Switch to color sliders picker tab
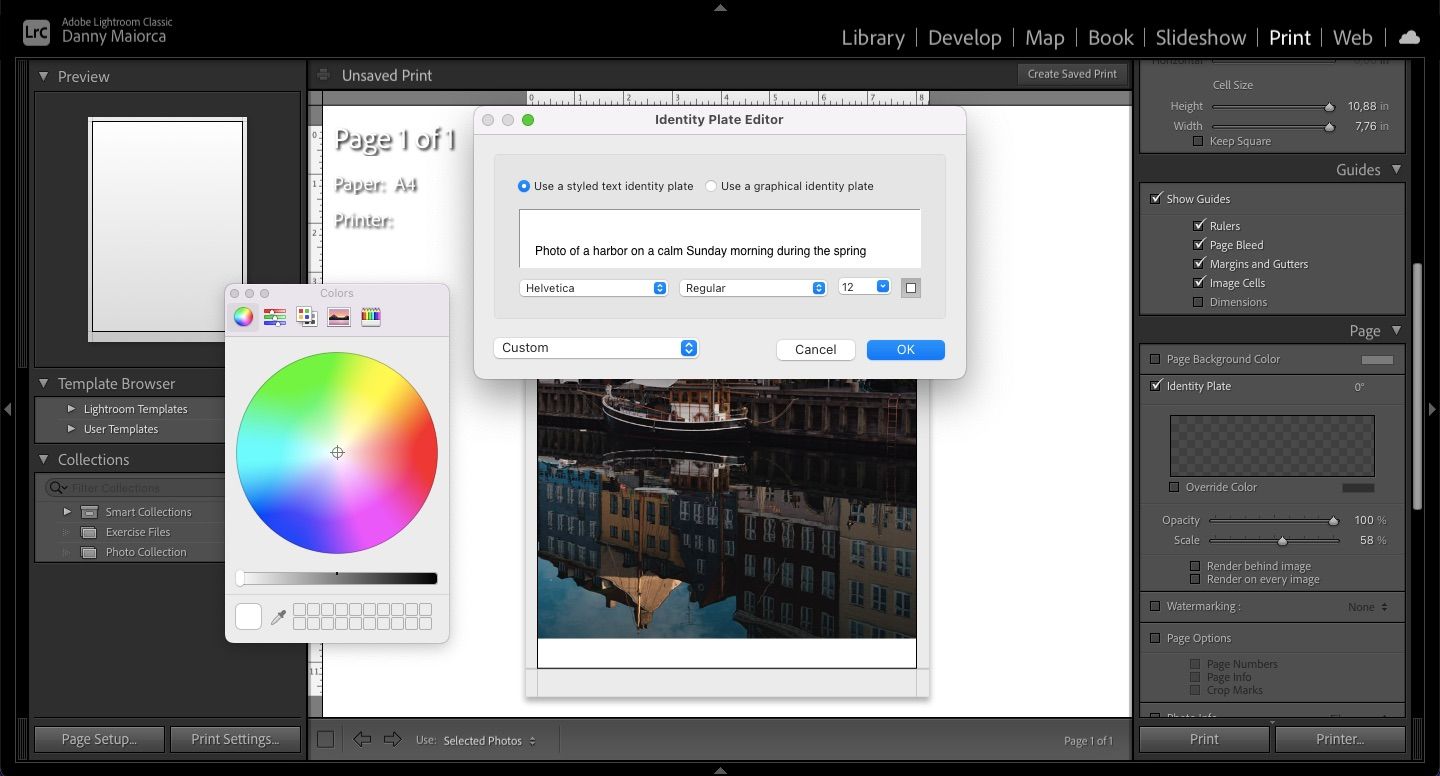 point(275,317)
